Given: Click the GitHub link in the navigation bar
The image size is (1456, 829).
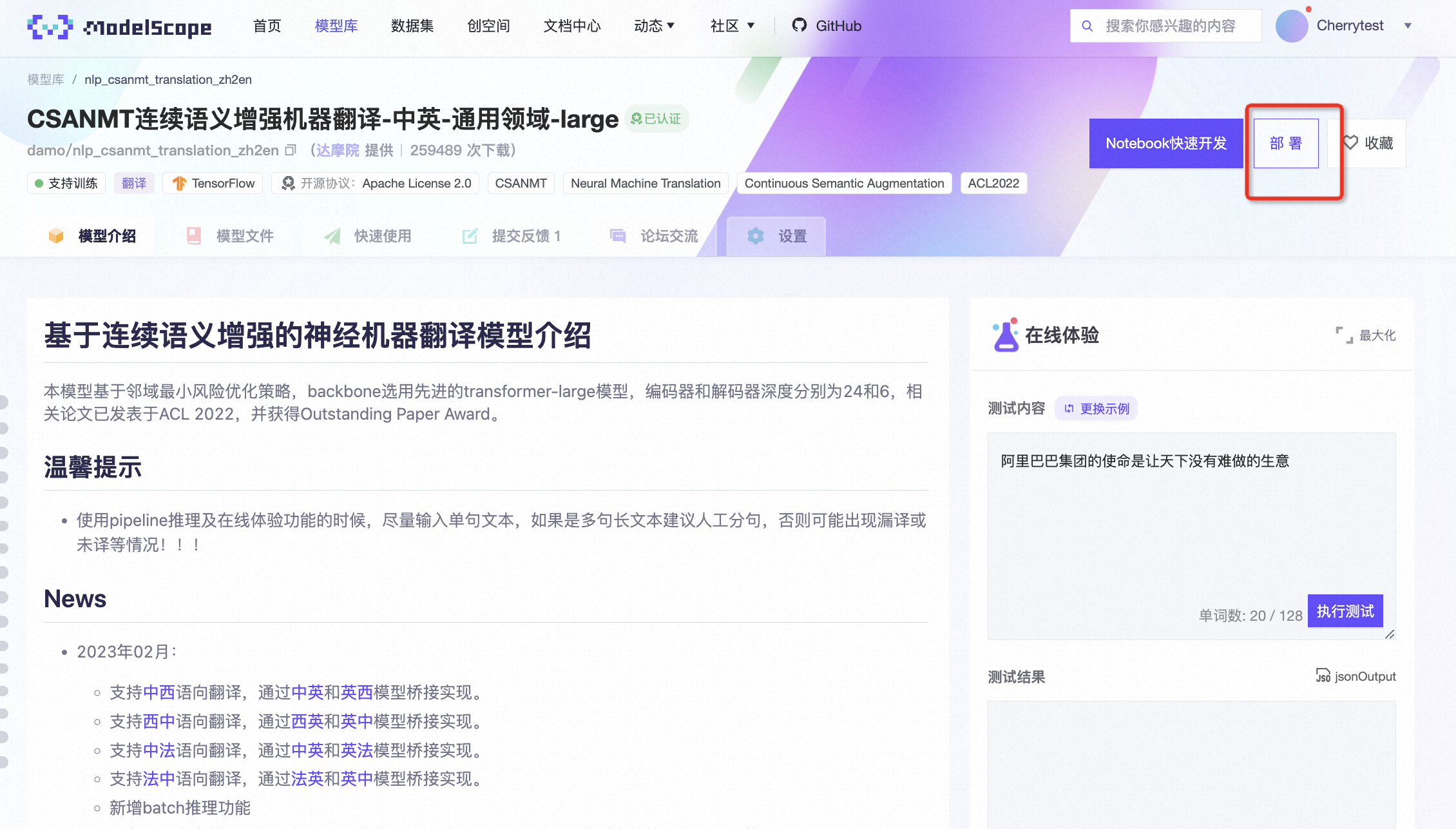Looking at the screenshot, I should point(827,26).
